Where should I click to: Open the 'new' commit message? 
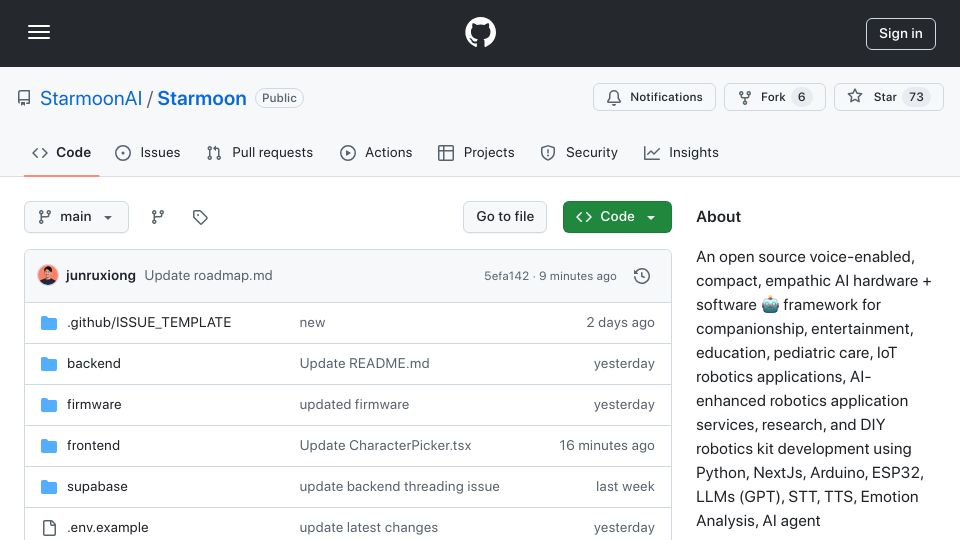pyautogui.click(x=312, y=323)
